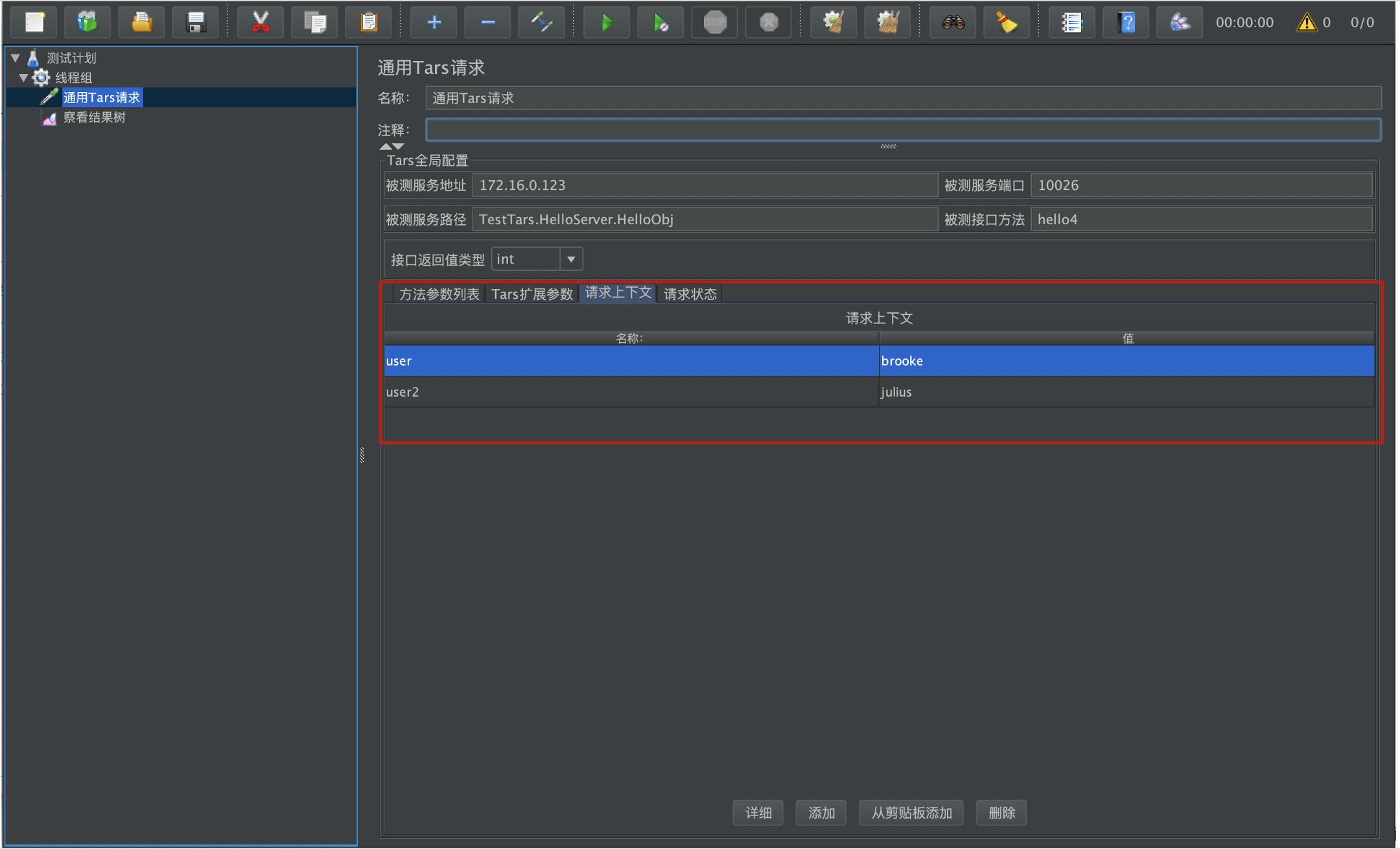Click the binoculars Search icon

[953, 23]
